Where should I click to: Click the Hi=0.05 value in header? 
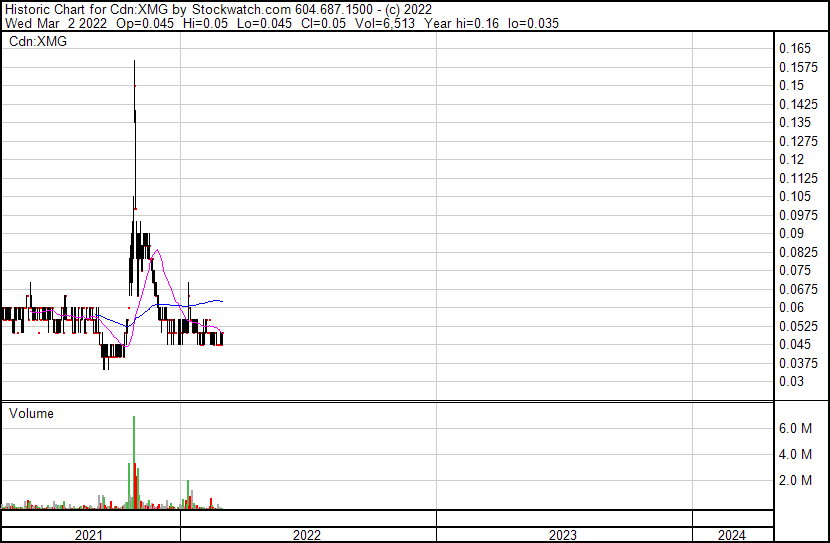tap(205, 23)
